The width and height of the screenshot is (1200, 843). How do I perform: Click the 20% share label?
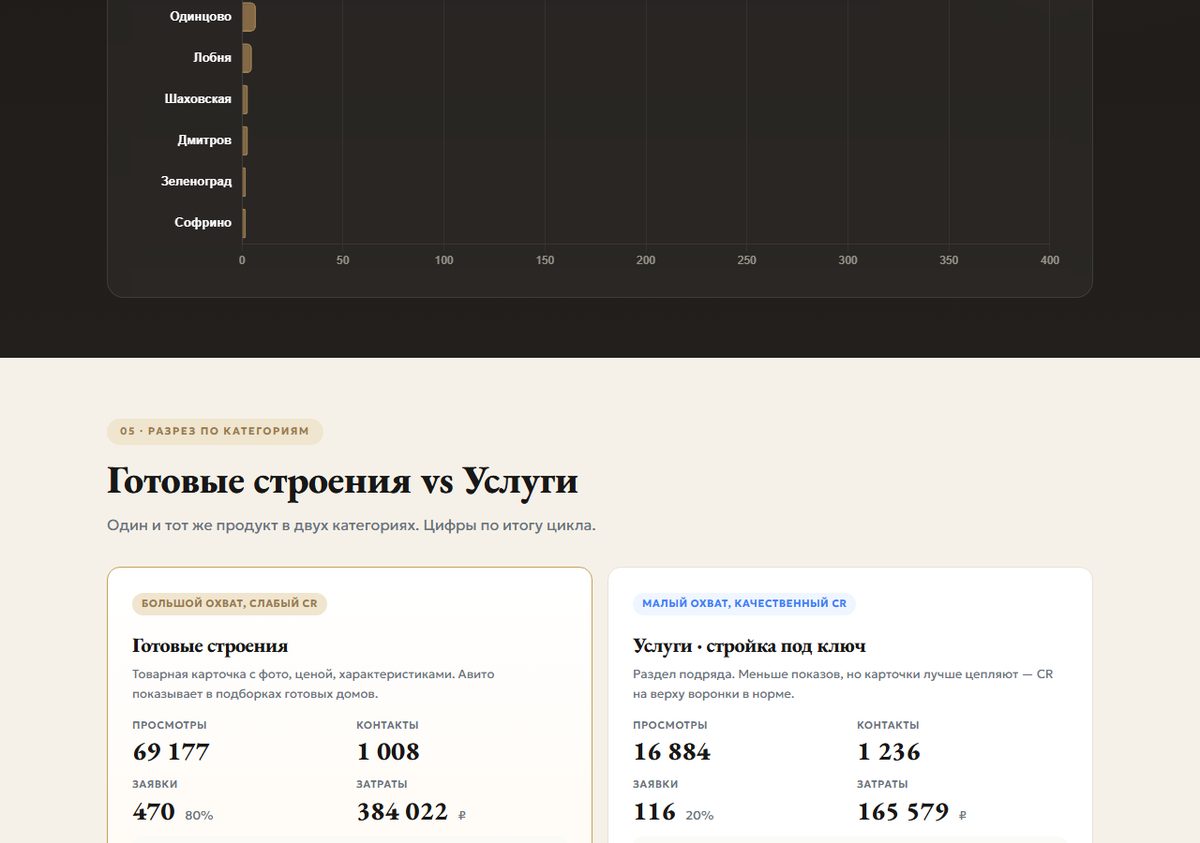pos(700,816)
